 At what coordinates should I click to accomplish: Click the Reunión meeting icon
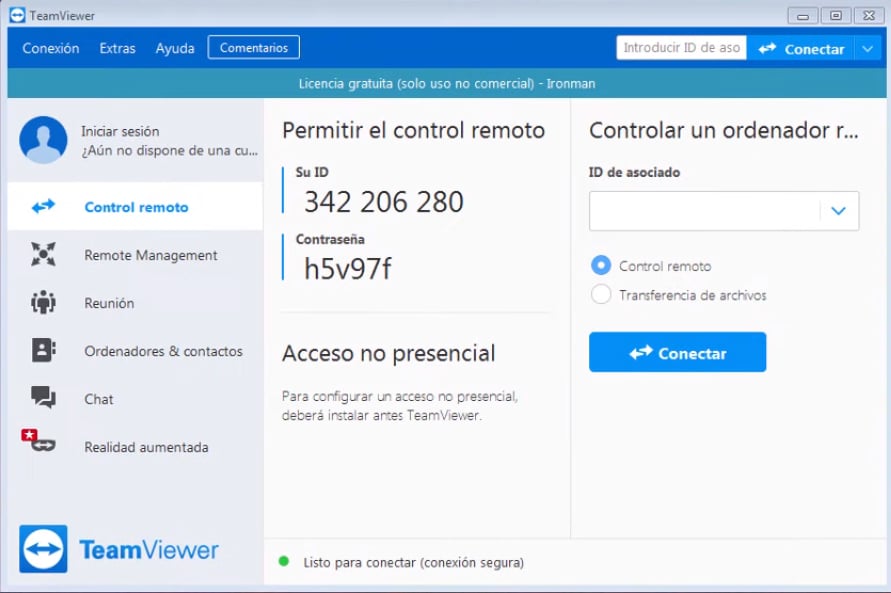tap(42, 303)
